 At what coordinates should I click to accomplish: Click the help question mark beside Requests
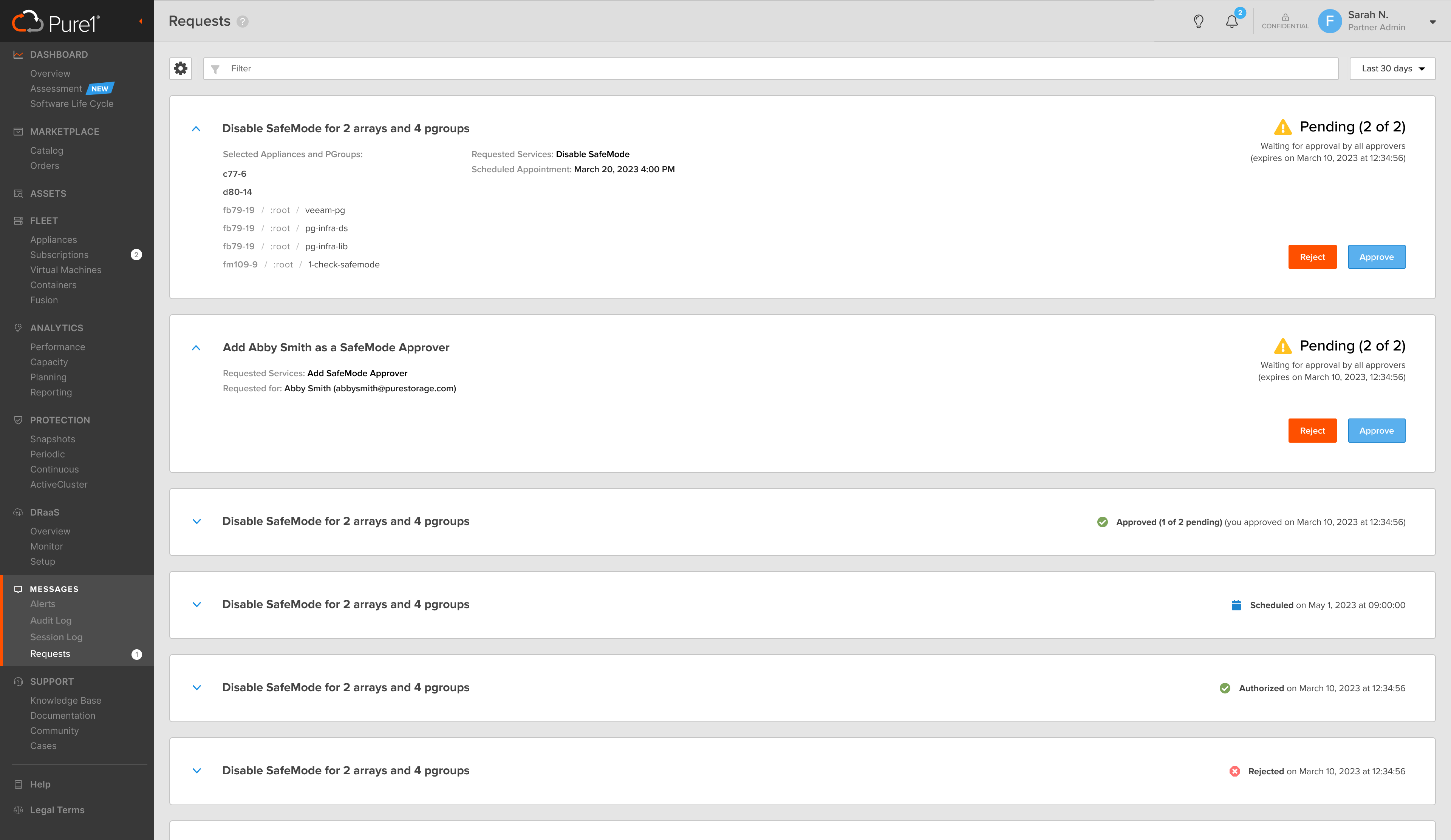243,22
